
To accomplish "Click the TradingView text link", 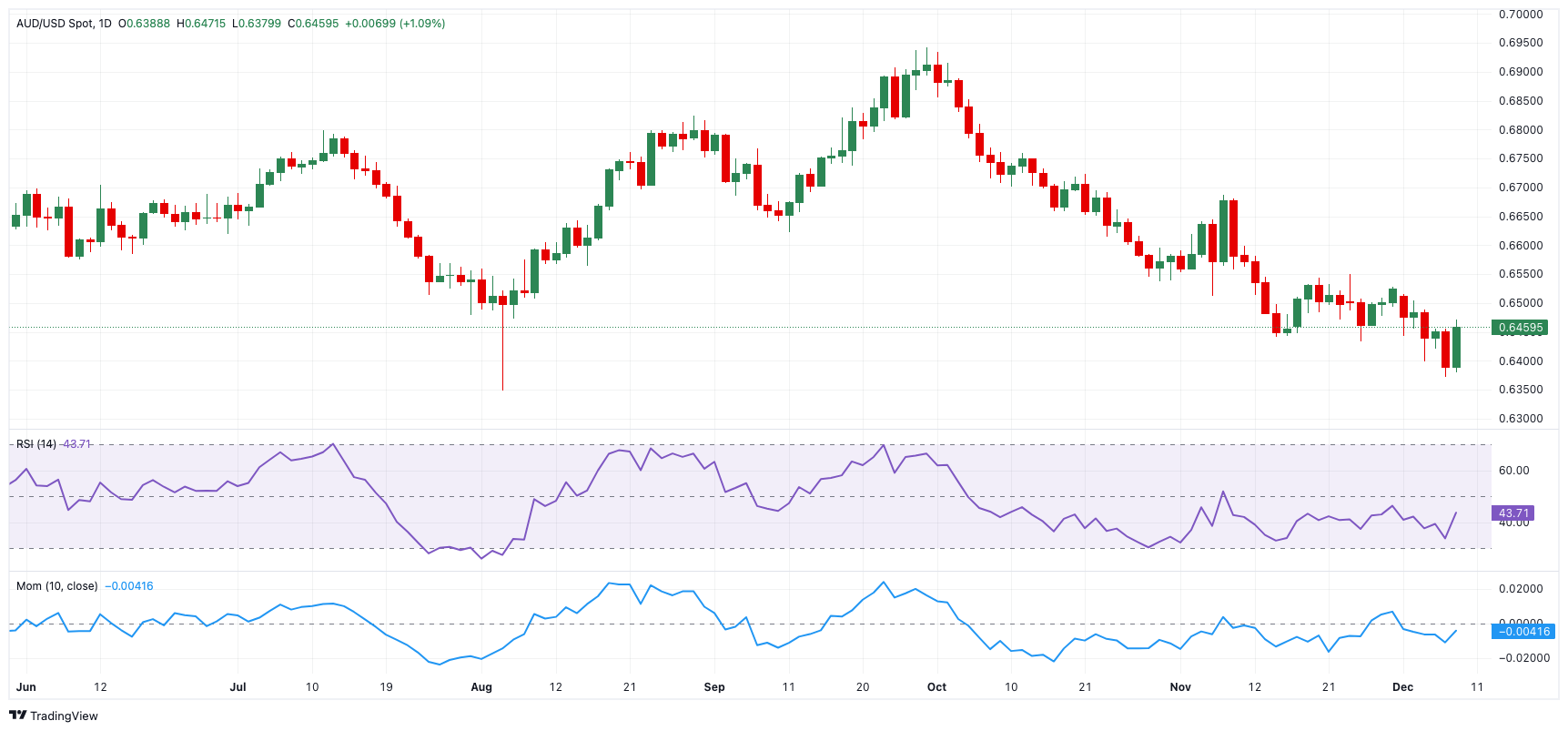I will tap(64, 716).
